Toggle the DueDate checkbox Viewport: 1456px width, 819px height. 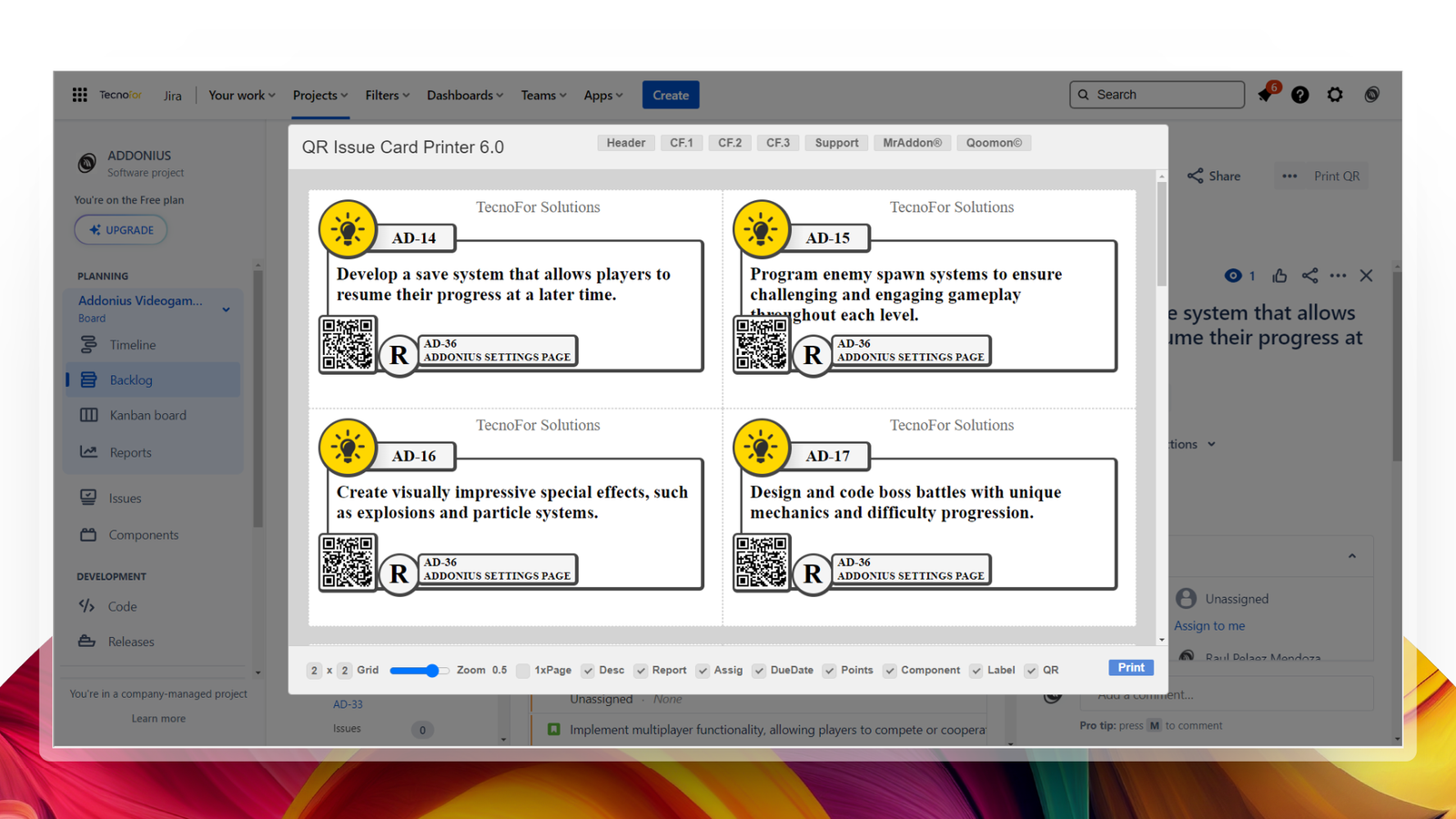tap(759, 671)
